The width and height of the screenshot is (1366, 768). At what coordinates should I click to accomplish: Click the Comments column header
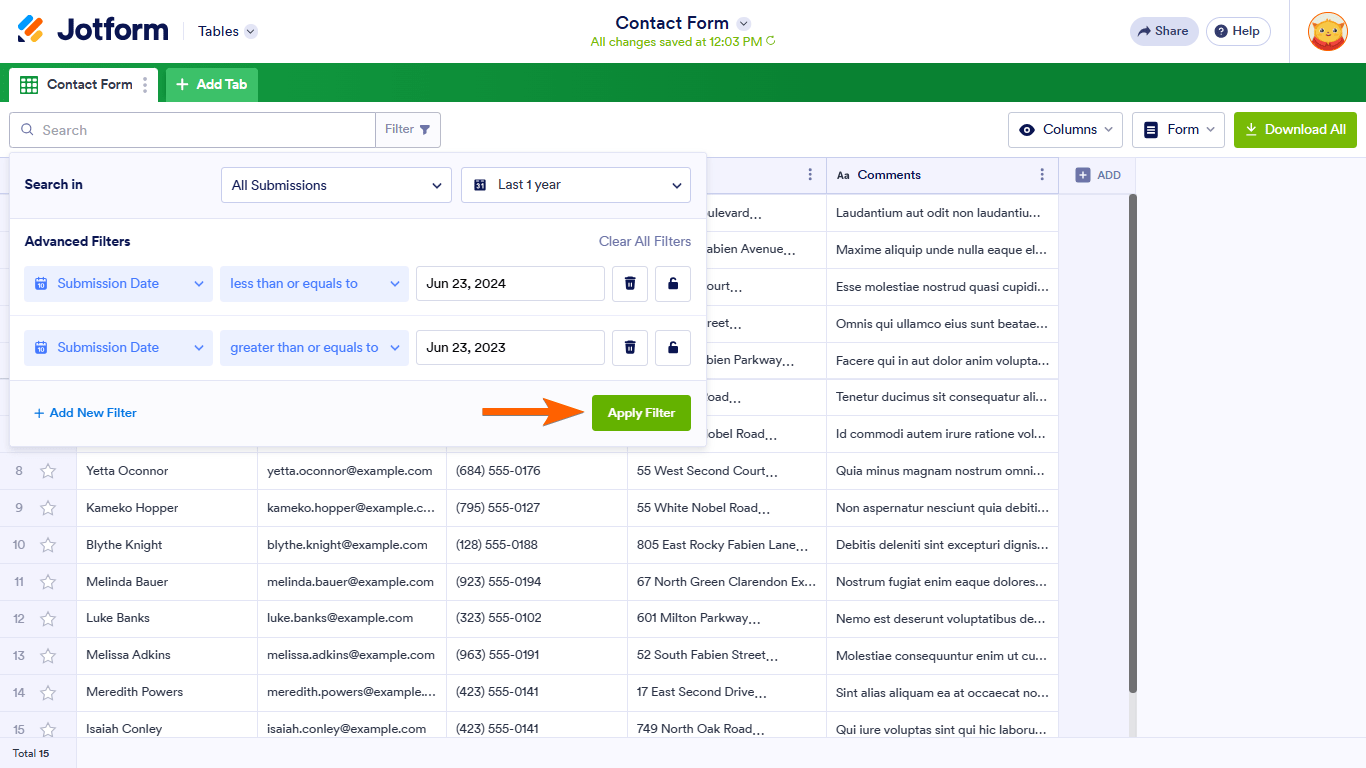tap(942, 175)
